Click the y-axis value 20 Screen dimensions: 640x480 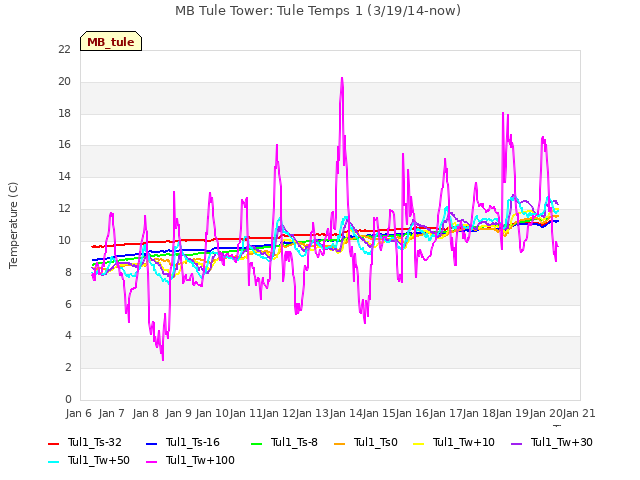64,82
